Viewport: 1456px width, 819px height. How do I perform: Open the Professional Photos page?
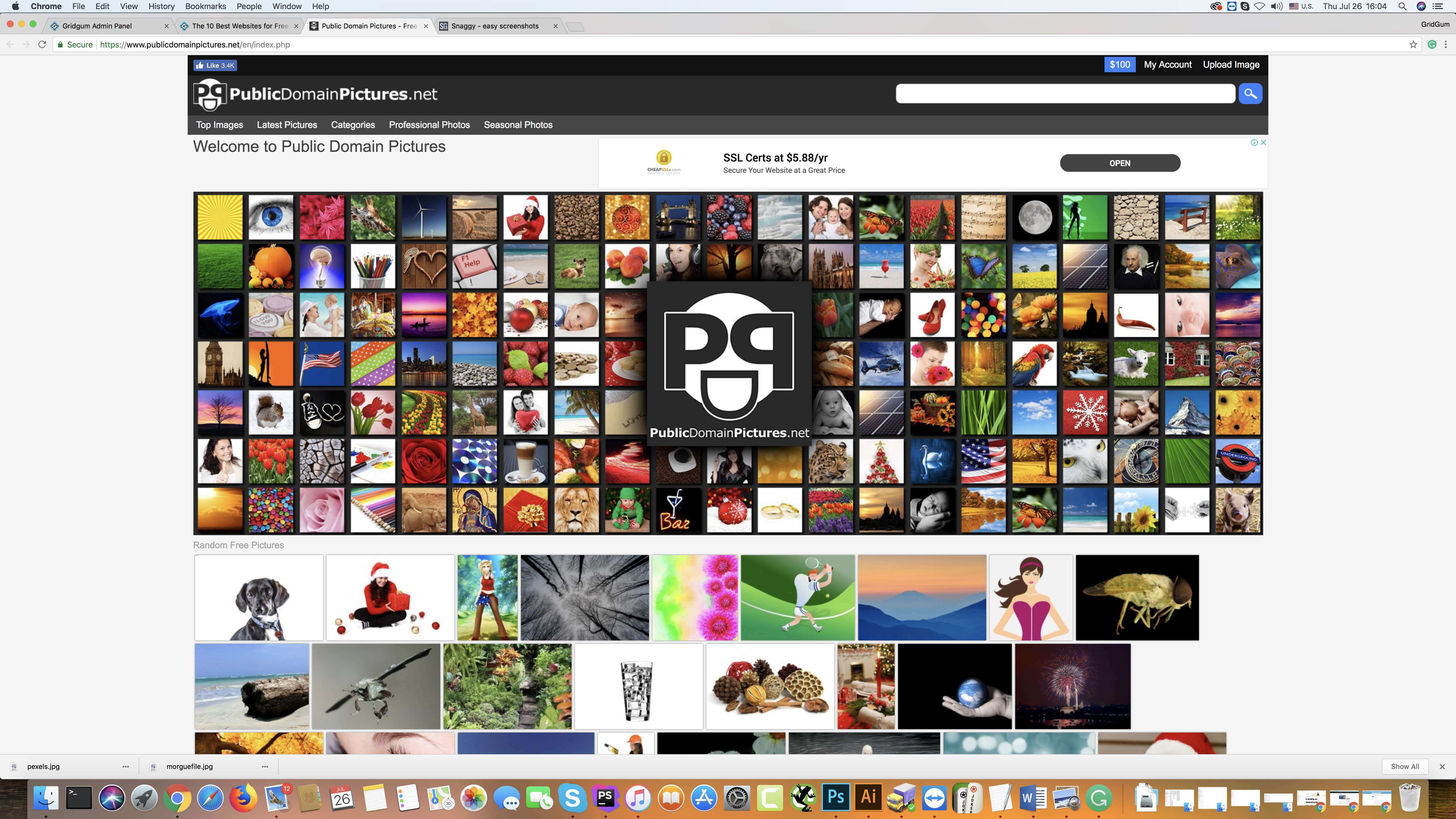[x=429, y=125]
